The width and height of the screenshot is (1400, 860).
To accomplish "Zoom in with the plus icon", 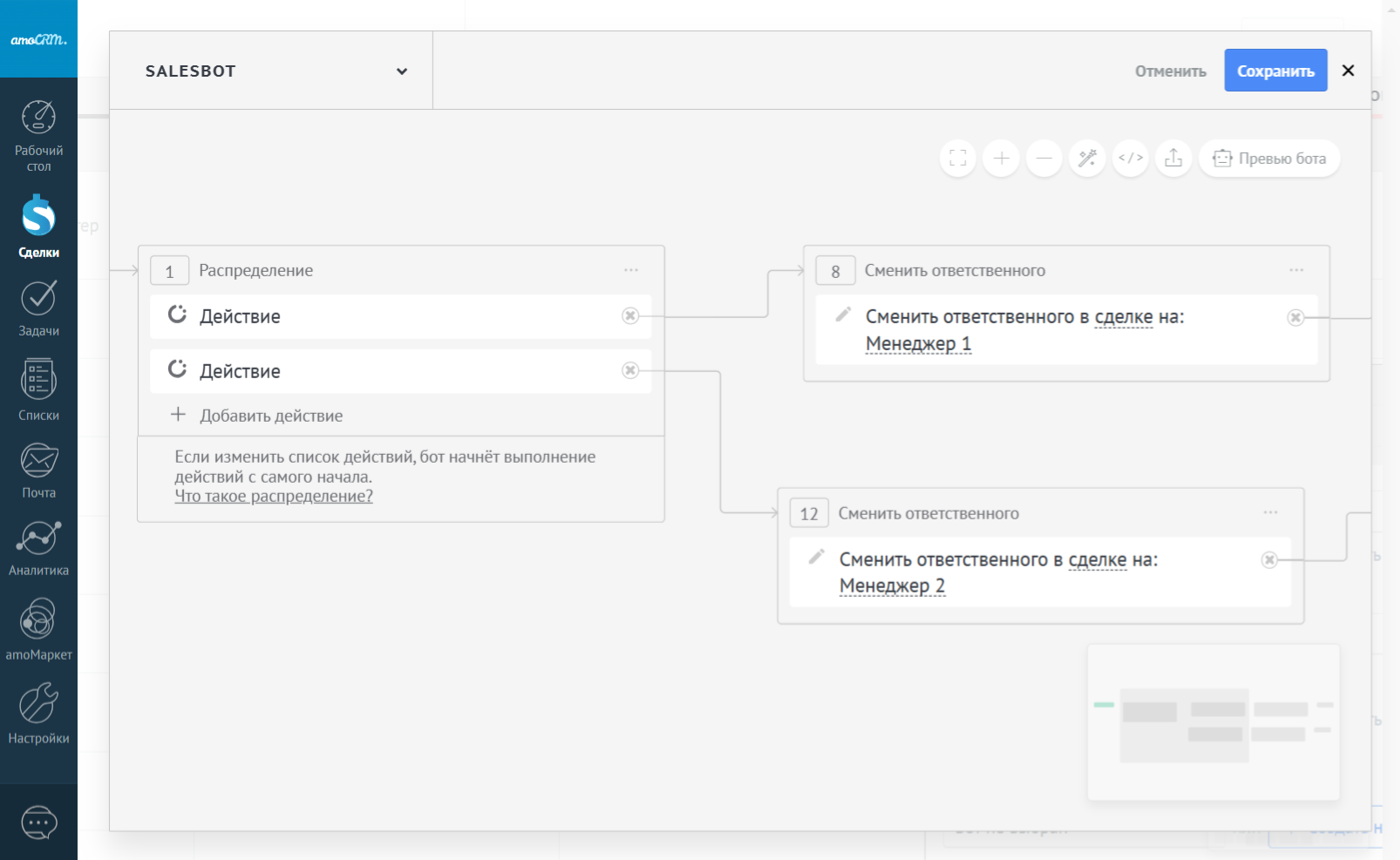I will (x=1001, y=159).
